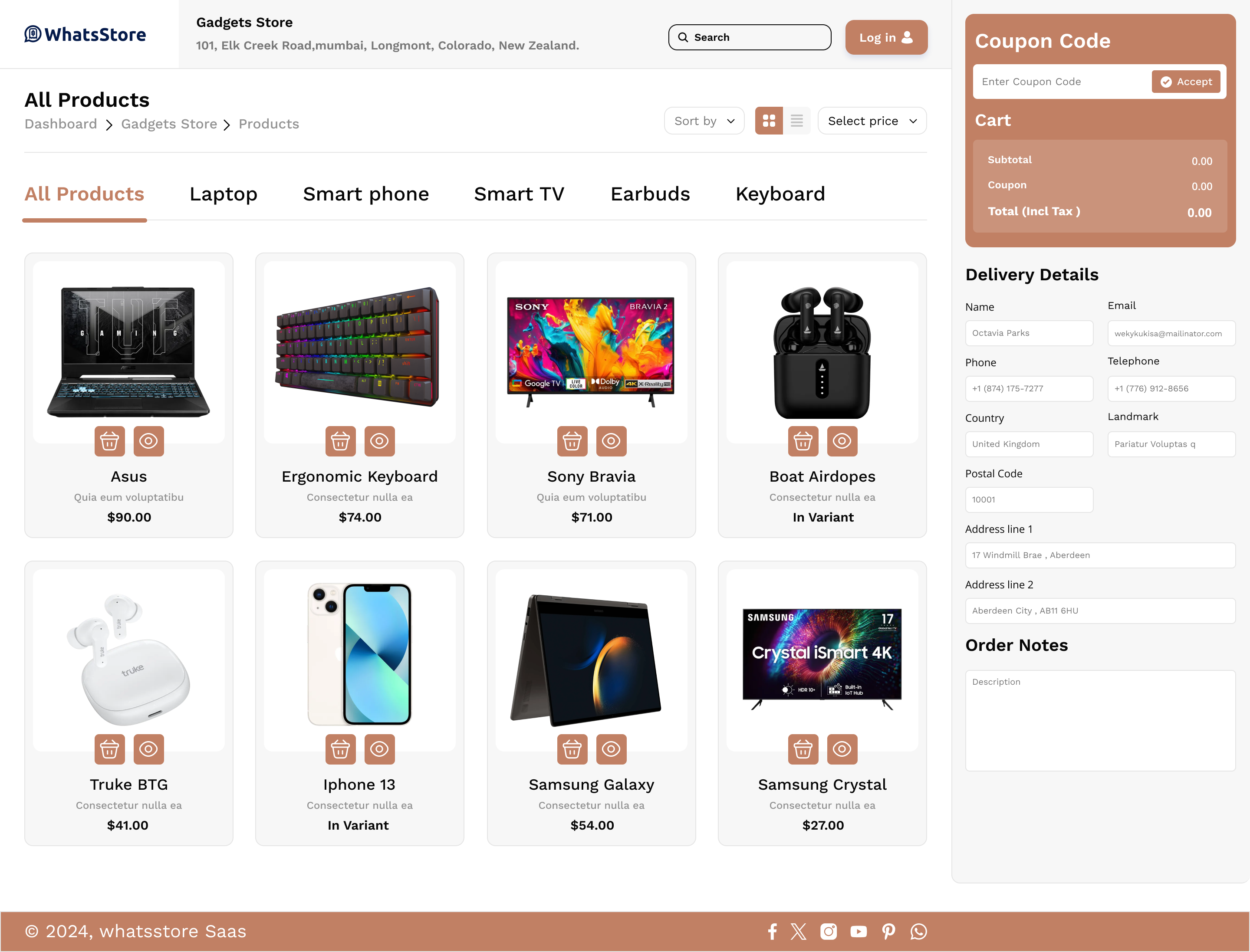Open the Earbuds category tab
The height and width of the screenshot is (952, 1250).
650,194
